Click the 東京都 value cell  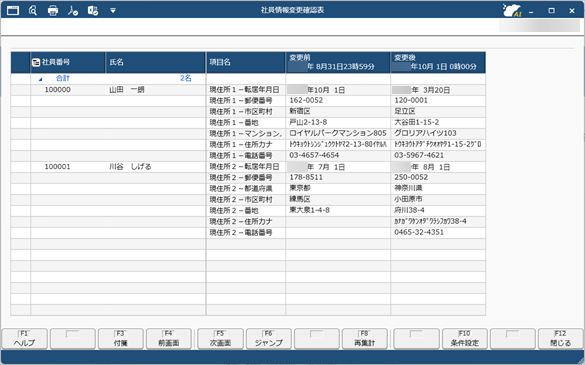(x=338, y=188)
